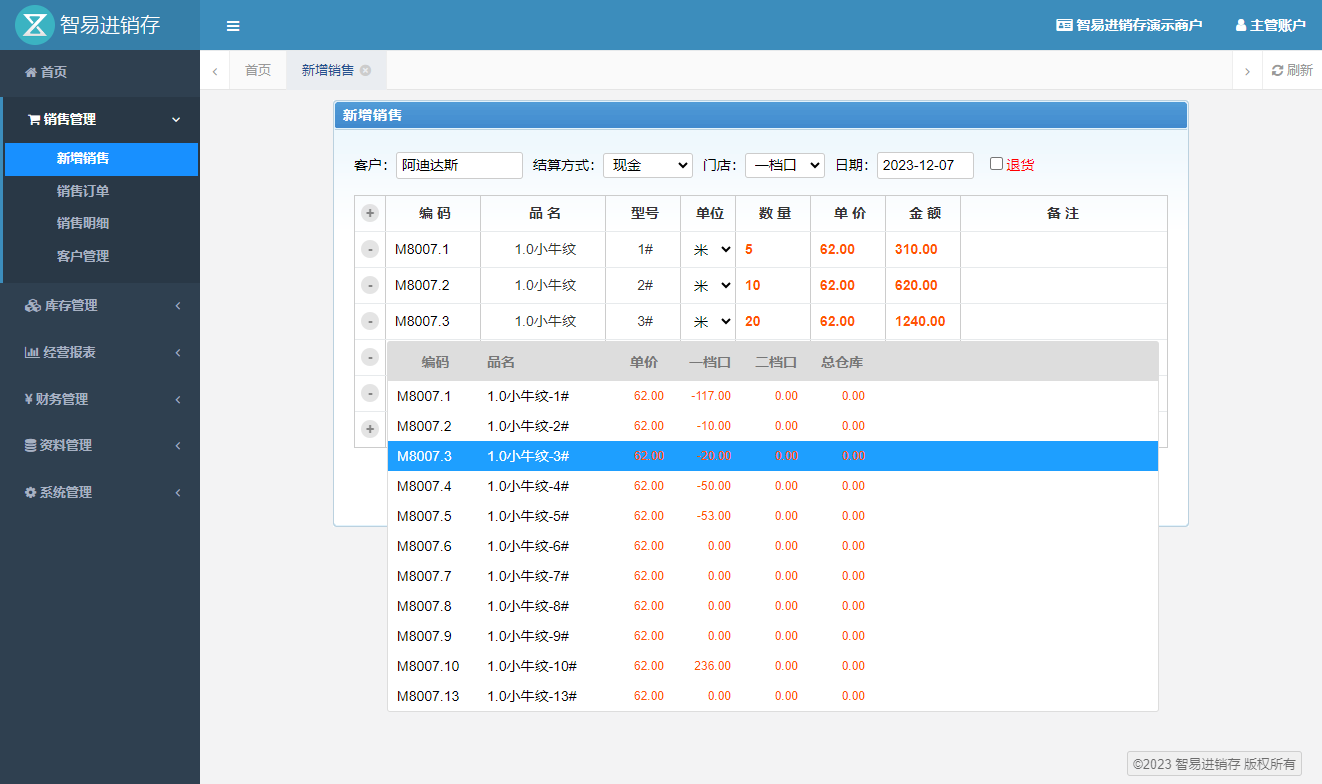Remove row M8007.3 with minus icon
This screenshot has height=784, width=1322.
[370, 321]
